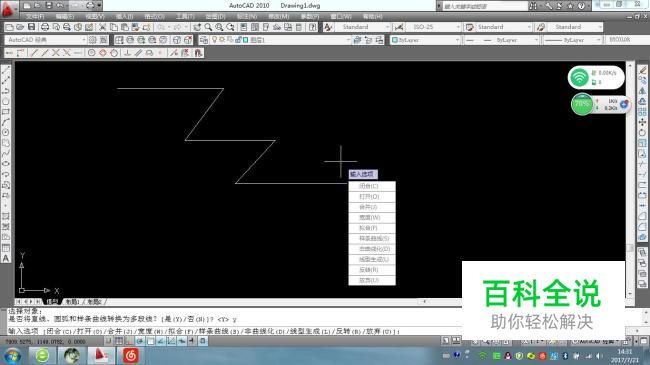Open the 格式(O) menu
This screenshot has width=650, height=365.
click(x=154, y=17)
